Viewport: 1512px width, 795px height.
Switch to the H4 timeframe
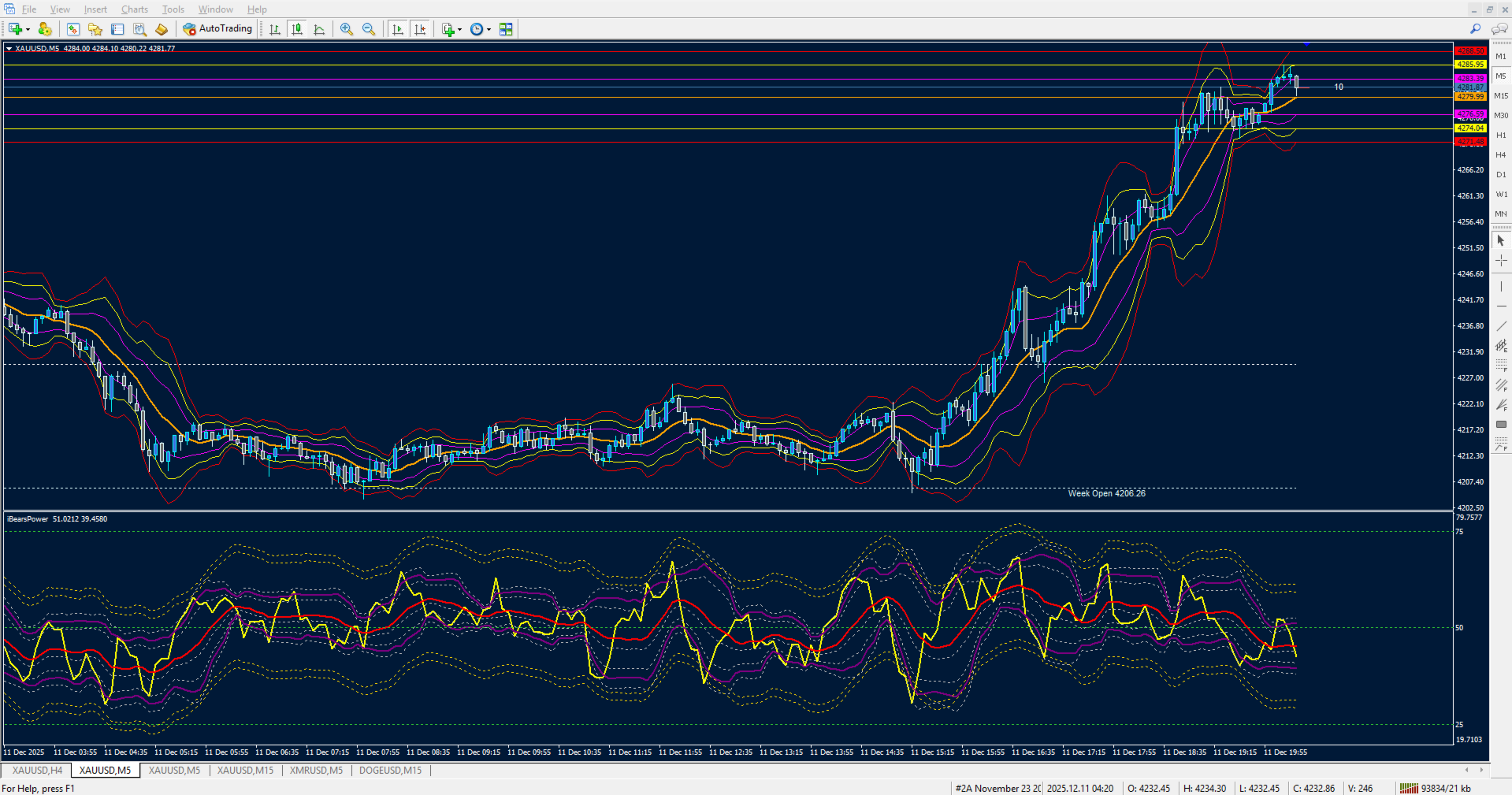pyautogui.click(x=1501, y=155)
